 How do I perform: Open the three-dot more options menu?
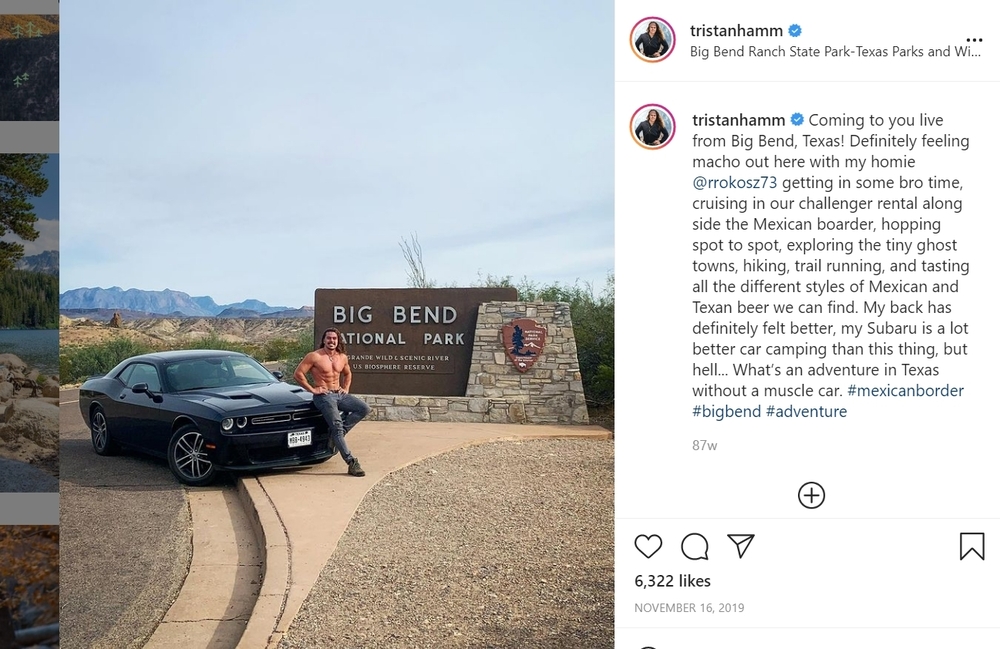point(974,40)
